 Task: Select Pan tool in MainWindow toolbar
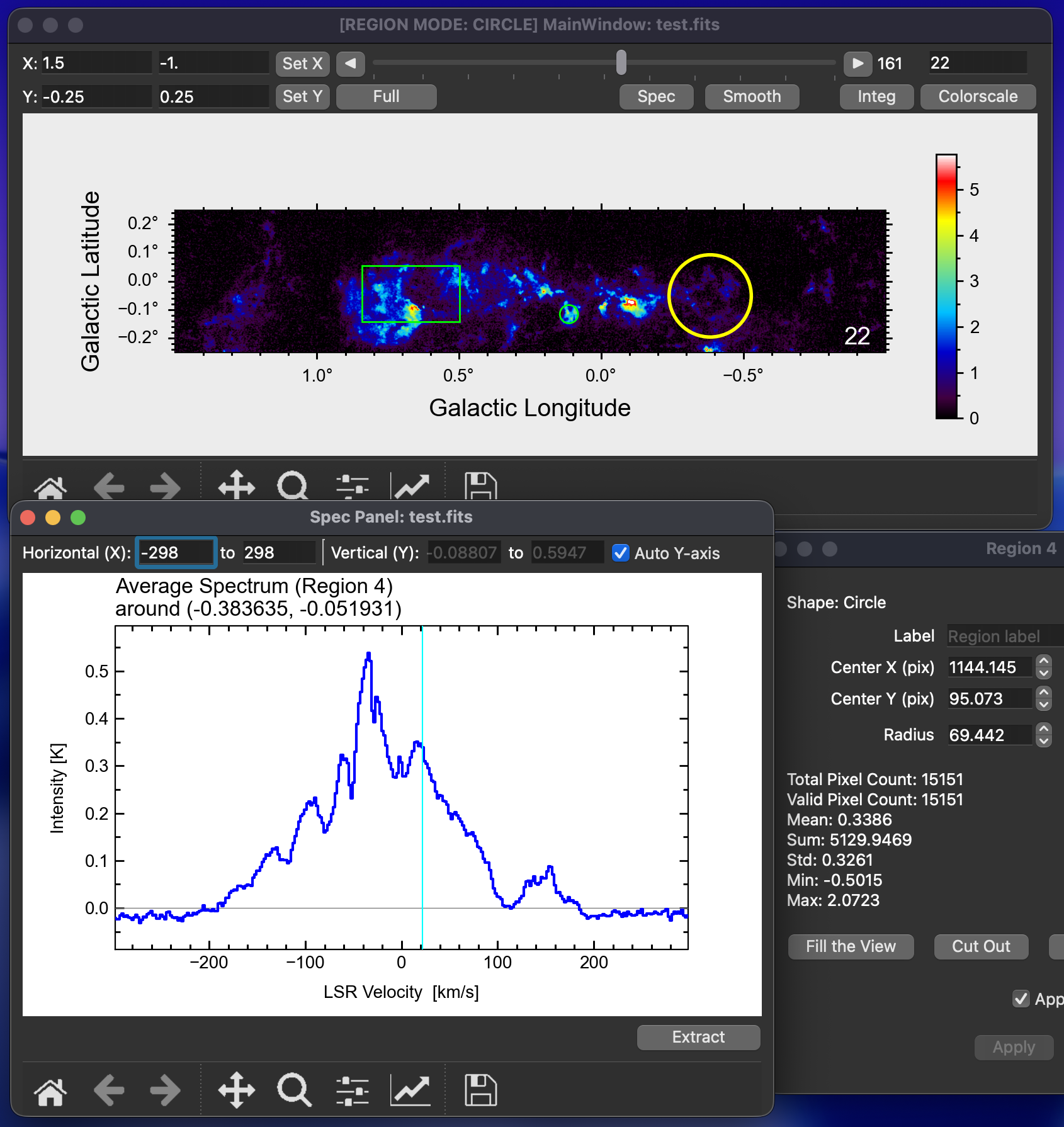236,485
